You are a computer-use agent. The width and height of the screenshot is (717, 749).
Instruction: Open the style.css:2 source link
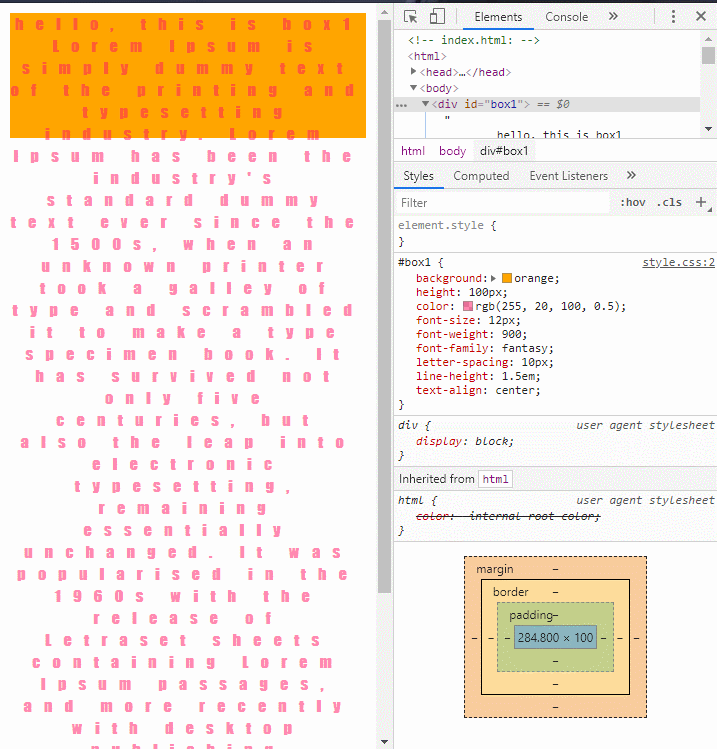pyautogui.click(x=678, y=262)
